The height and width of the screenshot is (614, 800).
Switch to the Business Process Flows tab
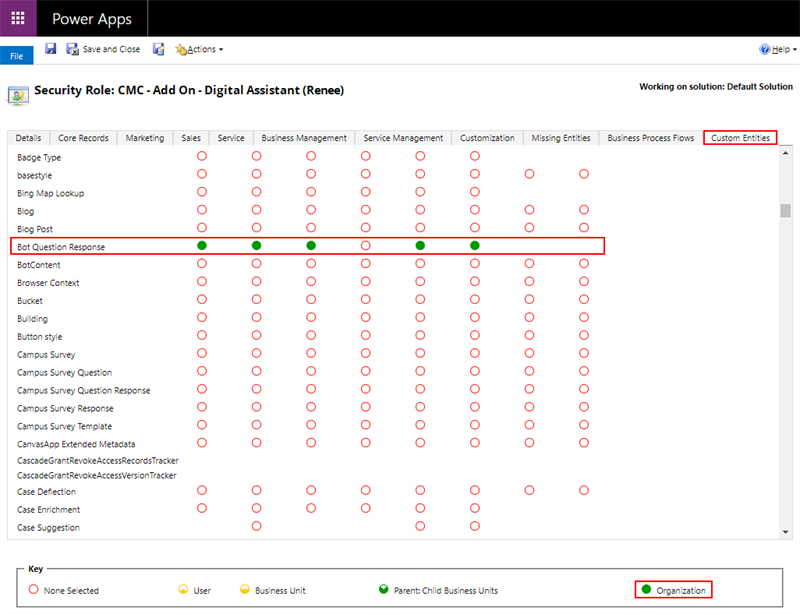click(650, 138)
